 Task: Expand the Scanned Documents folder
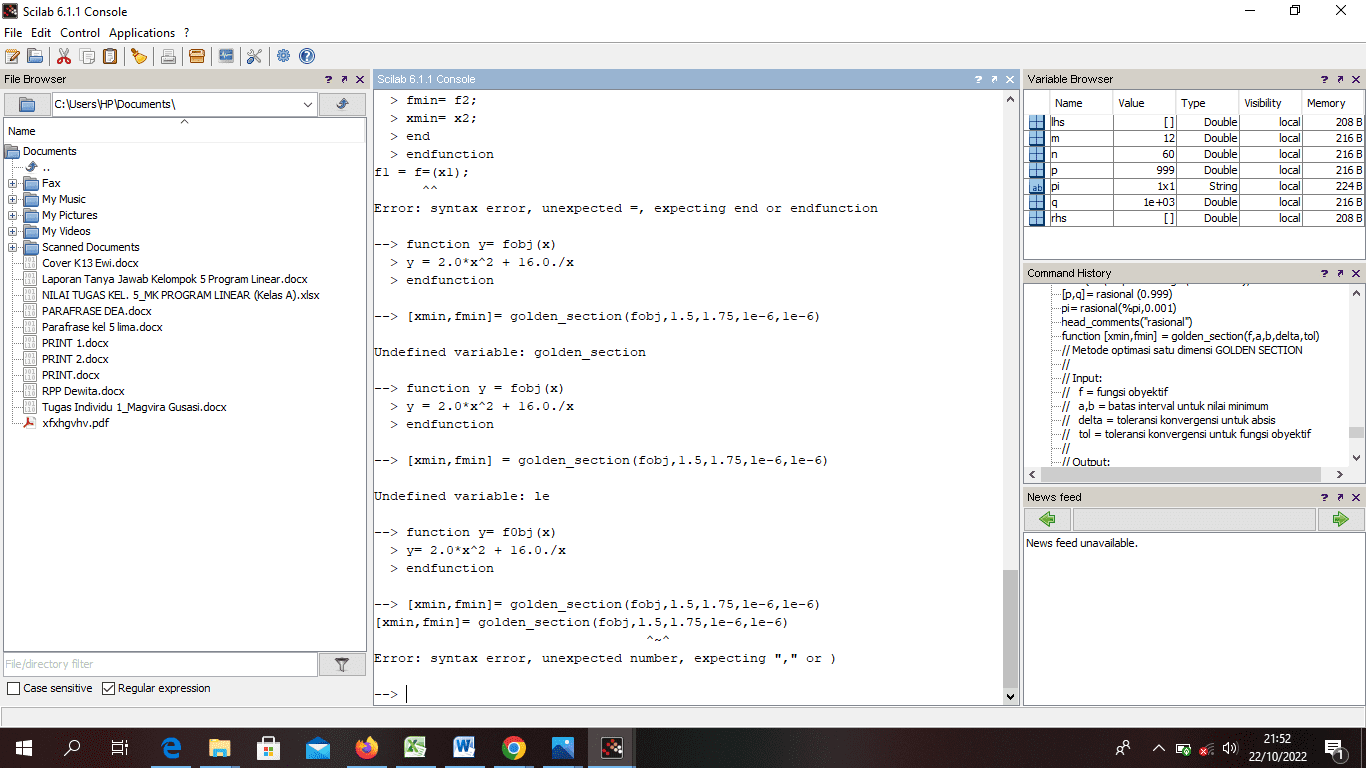(12, 247)
